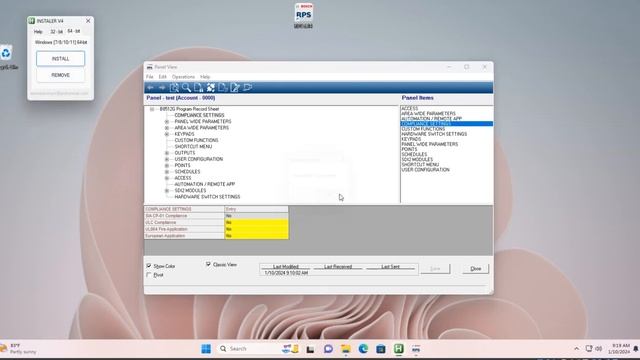Expand the PANEL WIDE PARAMETERS tree node

pos(167,122)
